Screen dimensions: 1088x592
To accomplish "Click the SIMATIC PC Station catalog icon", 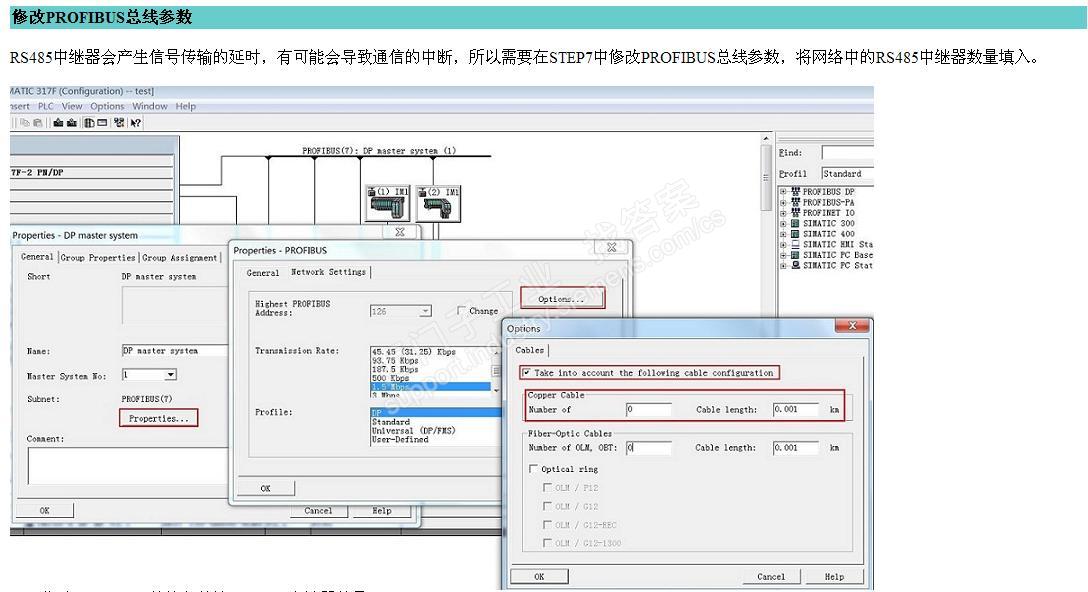I will [x=795, y=265].
